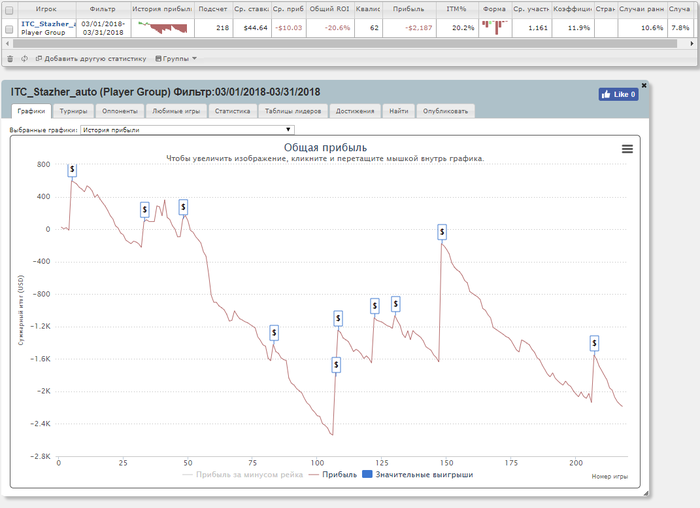The height and width of the screenshot is (508, 700).
Task: Sort by the Подсчет column header
Action: click(213, 9)
